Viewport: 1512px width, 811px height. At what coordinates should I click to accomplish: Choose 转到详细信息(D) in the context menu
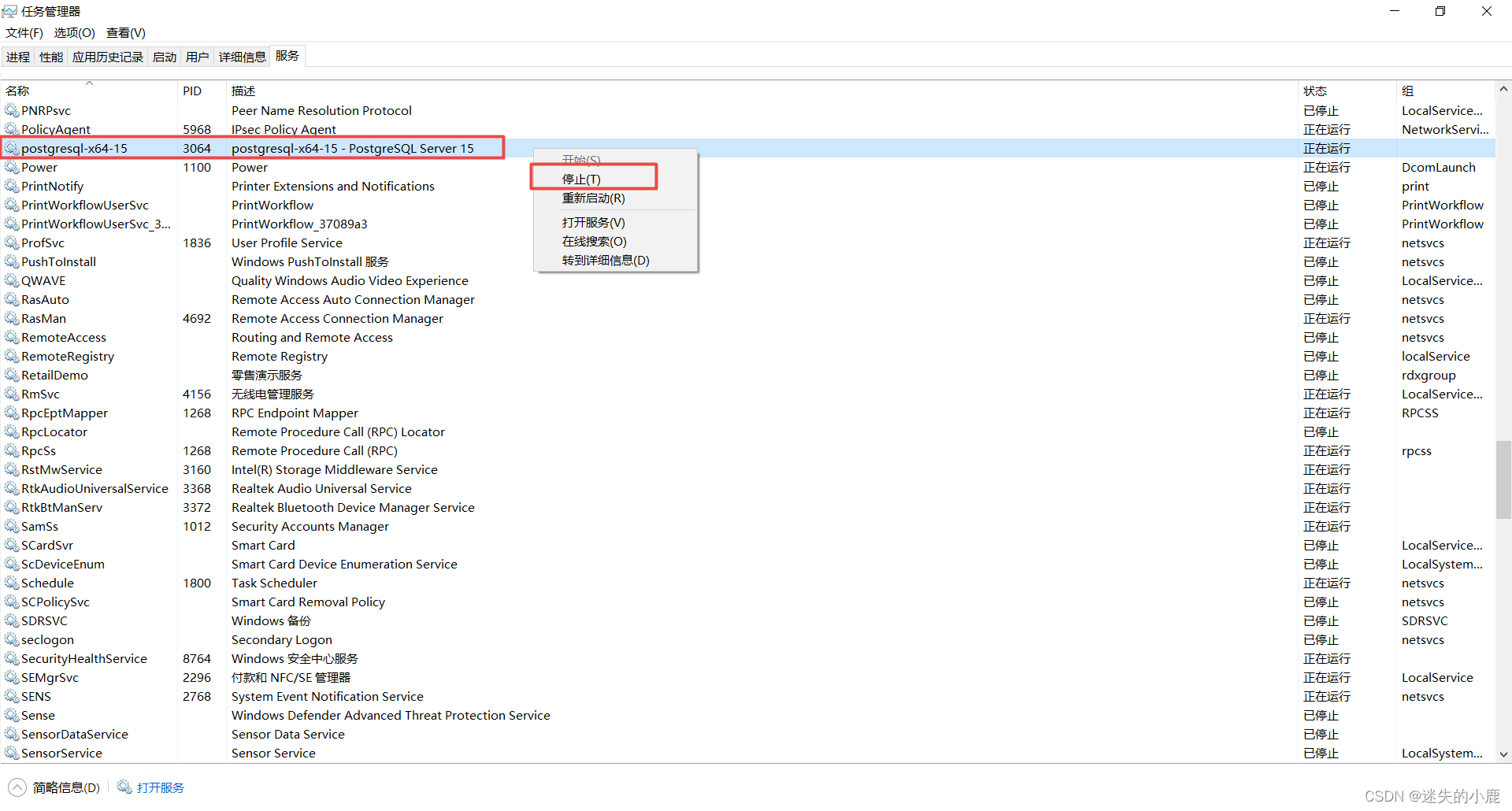click(x=615, y=260)
